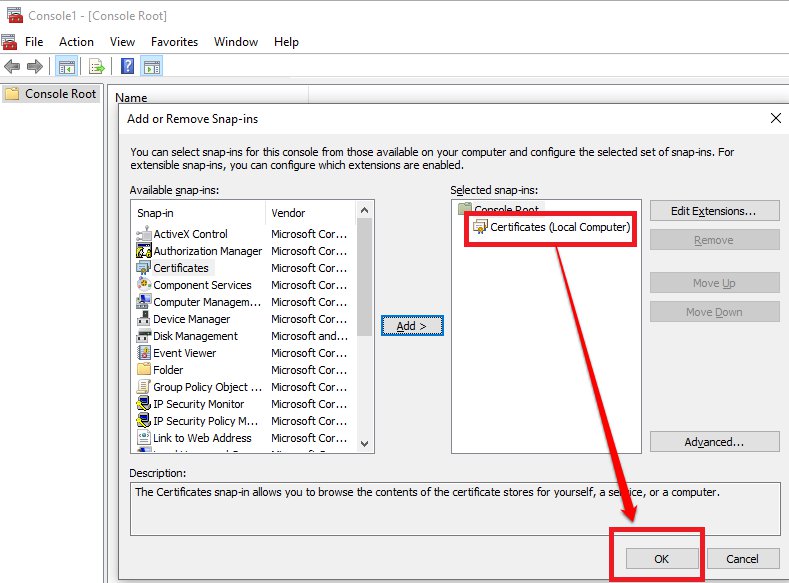789x583 pixels.
Task: Toggle Show/Hide Console Tree toolbar button
Action: click(66, 67)
